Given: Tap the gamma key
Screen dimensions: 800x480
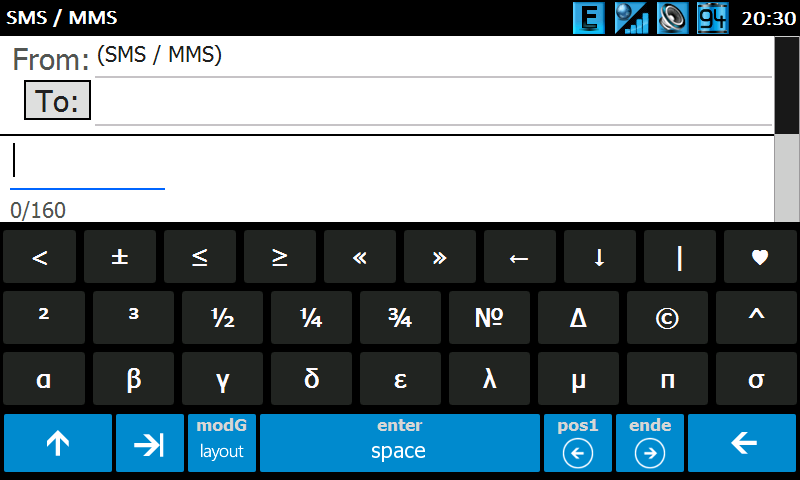Looking at the screenshot, I should 222,378.
